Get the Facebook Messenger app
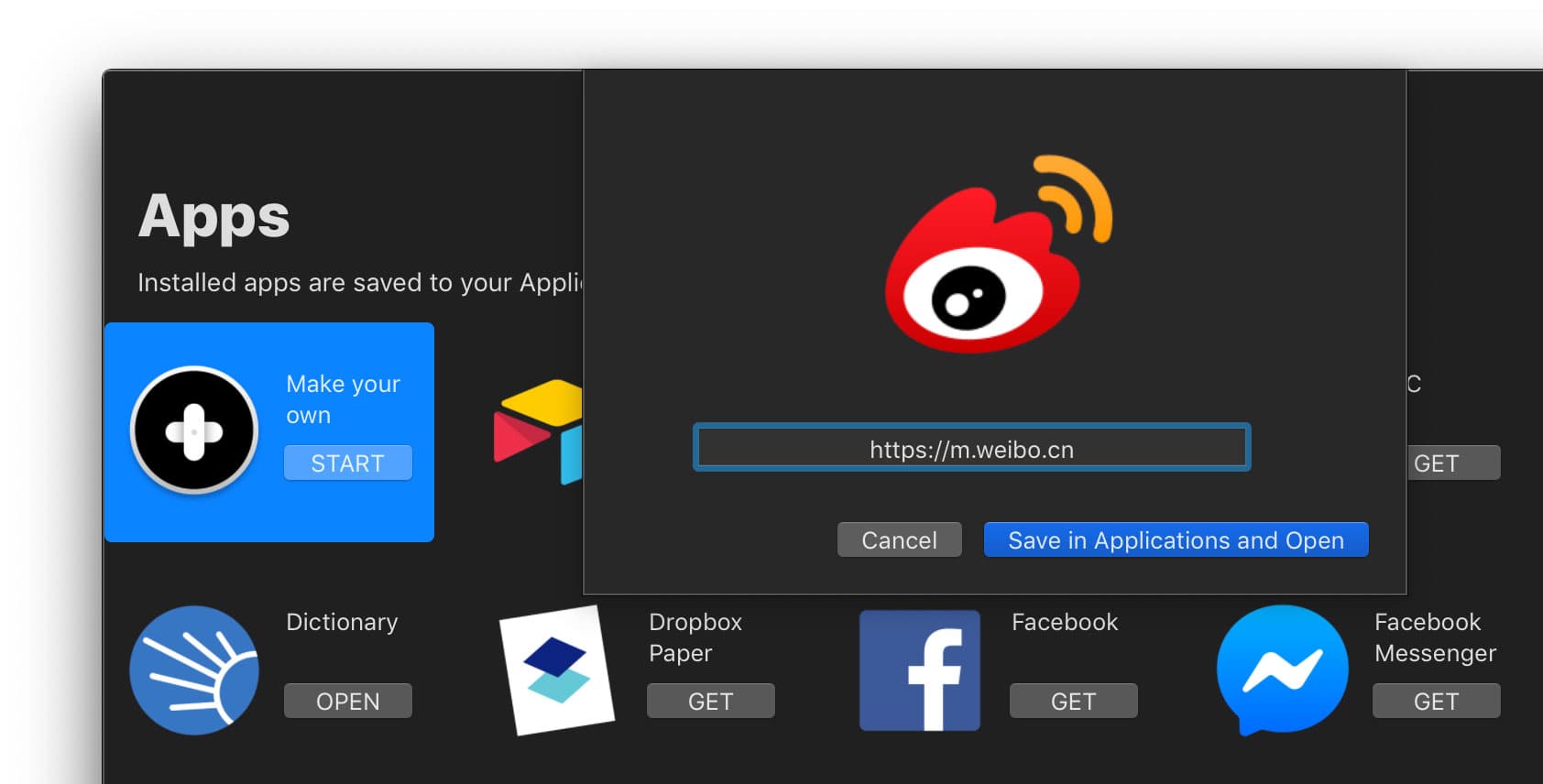This screenshot has height=784, width=1543. [x=1437, y=701]
